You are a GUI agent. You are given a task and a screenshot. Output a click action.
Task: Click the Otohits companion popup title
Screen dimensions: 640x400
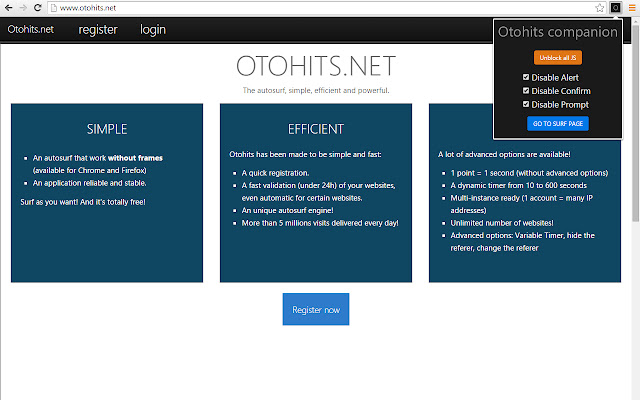click(558, 32)
